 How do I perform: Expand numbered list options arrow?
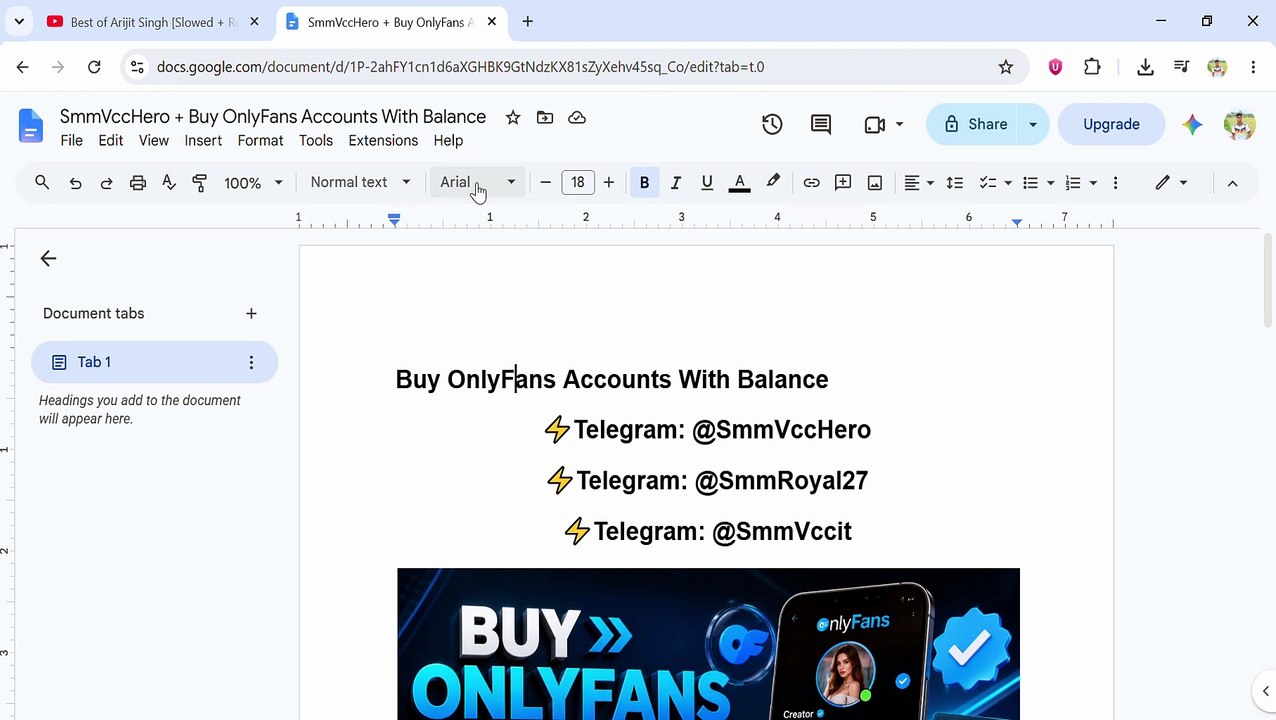click(x=1093, y=183)
